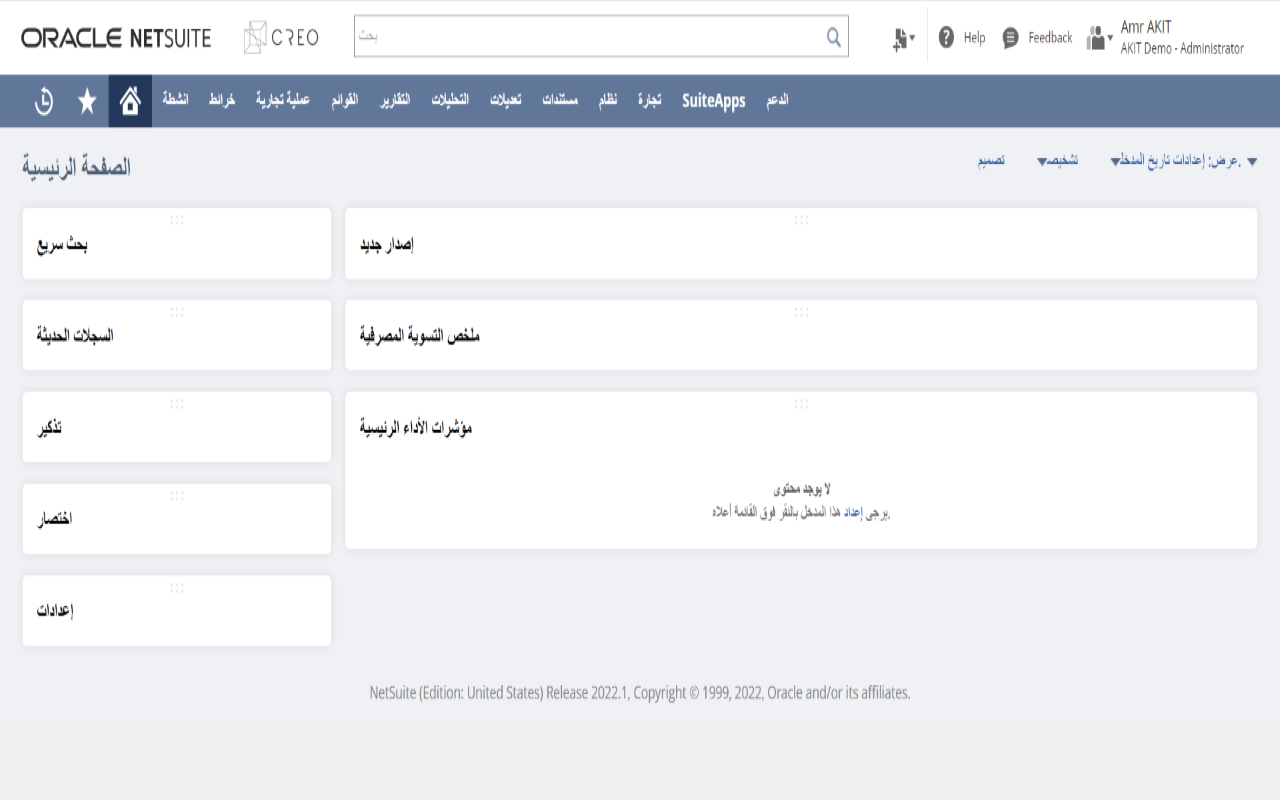Click the تصميم link
1280x800 pixels.
click(x=991, y=161)
